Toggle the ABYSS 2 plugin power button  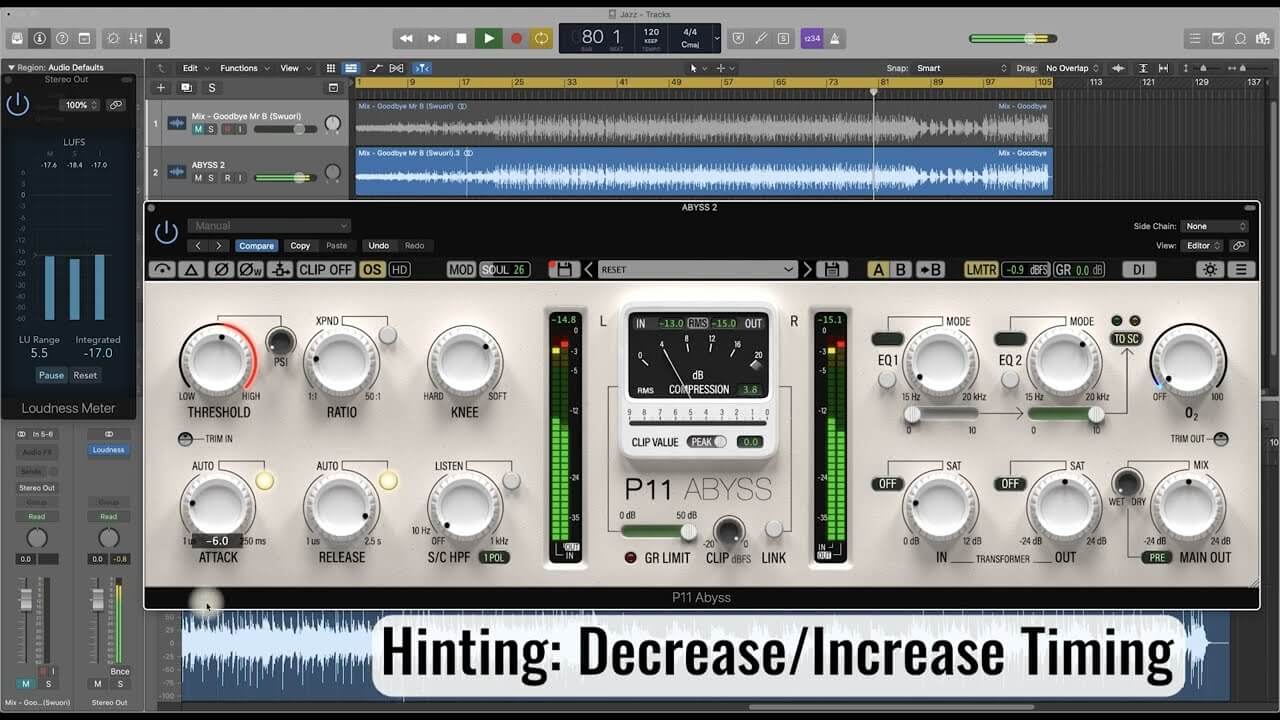tap(166, 232)
